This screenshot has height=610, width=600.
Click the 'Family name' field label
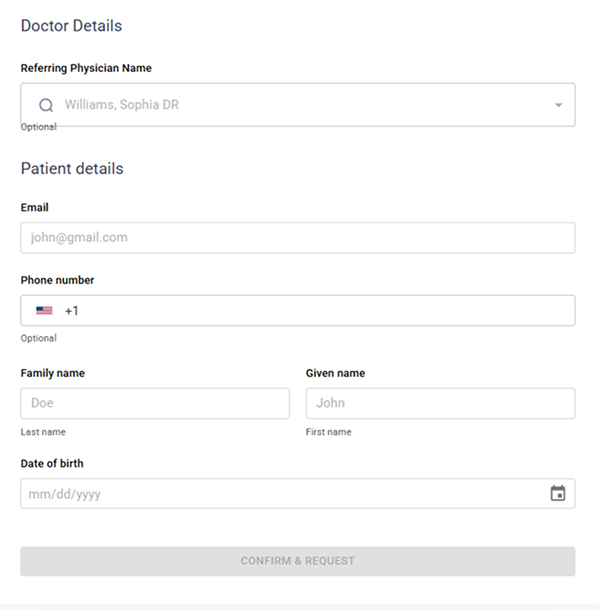coord(53,374)
